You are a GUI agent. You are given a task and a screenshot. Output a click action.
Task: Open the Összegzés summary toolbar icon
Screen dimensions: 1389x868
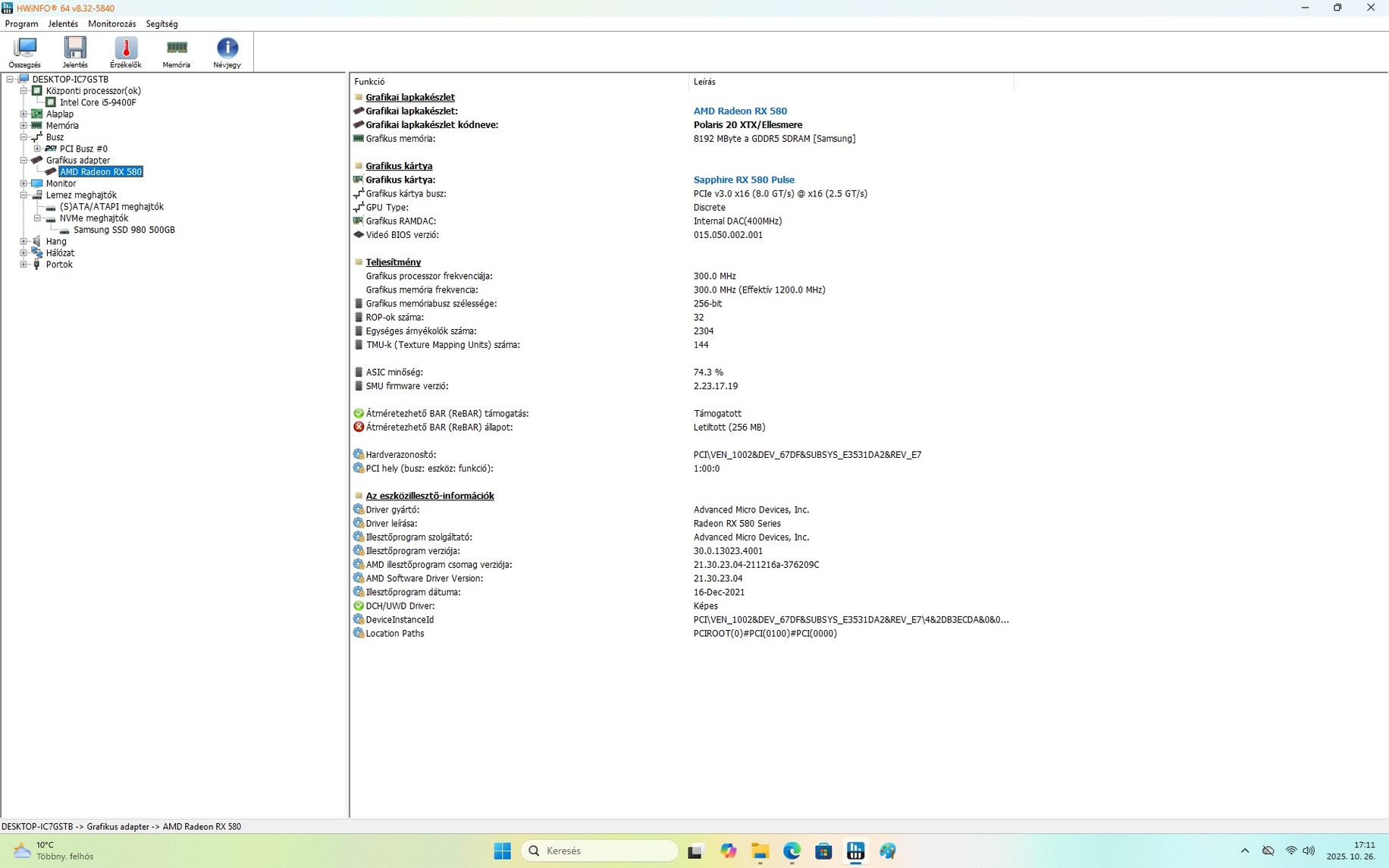[x=25, y=52]
